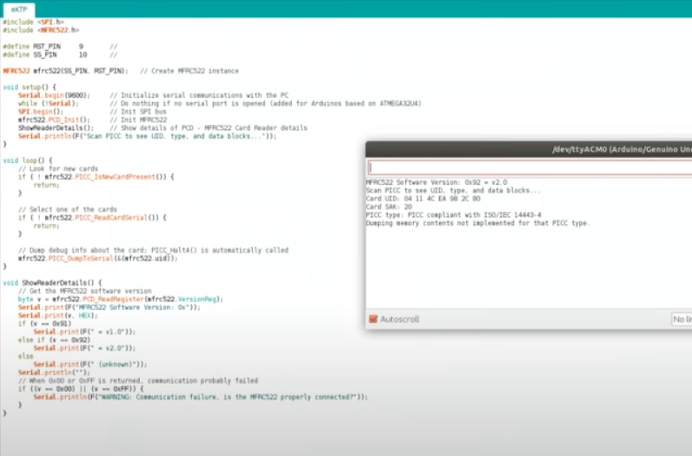Click the 'void ShowReaderDetails() {' definition line
The image size is (692, 456).
point(52,283)
